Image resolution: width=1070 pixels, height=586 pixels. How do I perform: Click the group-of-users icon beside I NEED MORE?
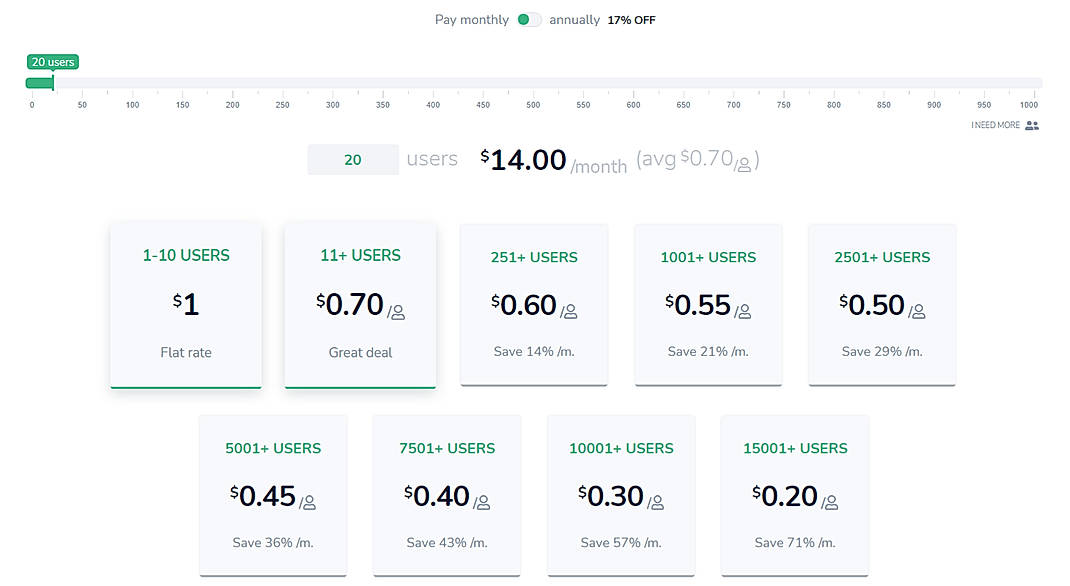pos(1032,125)
